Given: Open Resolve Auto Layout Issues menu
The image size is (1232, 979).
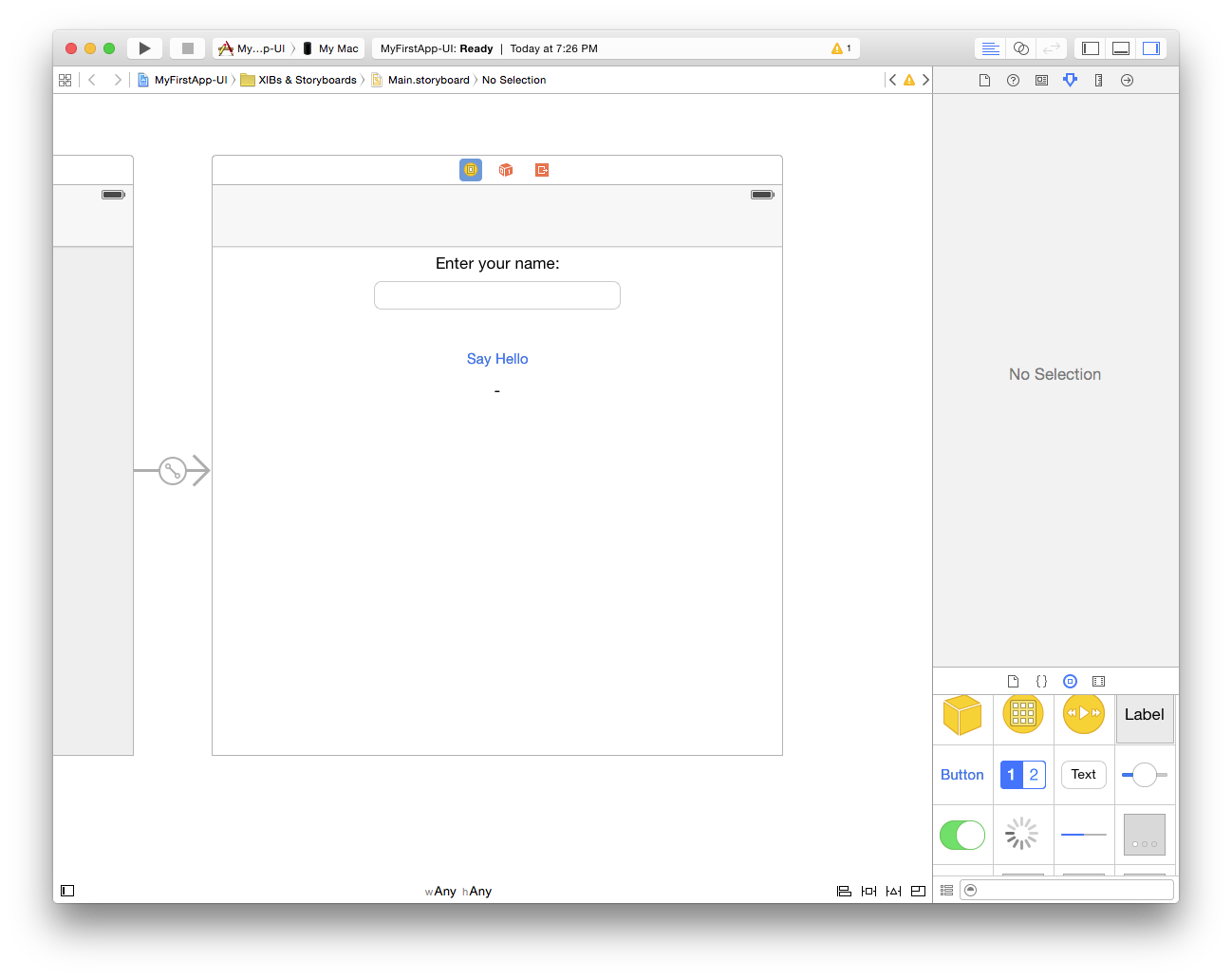Looking at the screenshot, I should [x=893, y=891].
